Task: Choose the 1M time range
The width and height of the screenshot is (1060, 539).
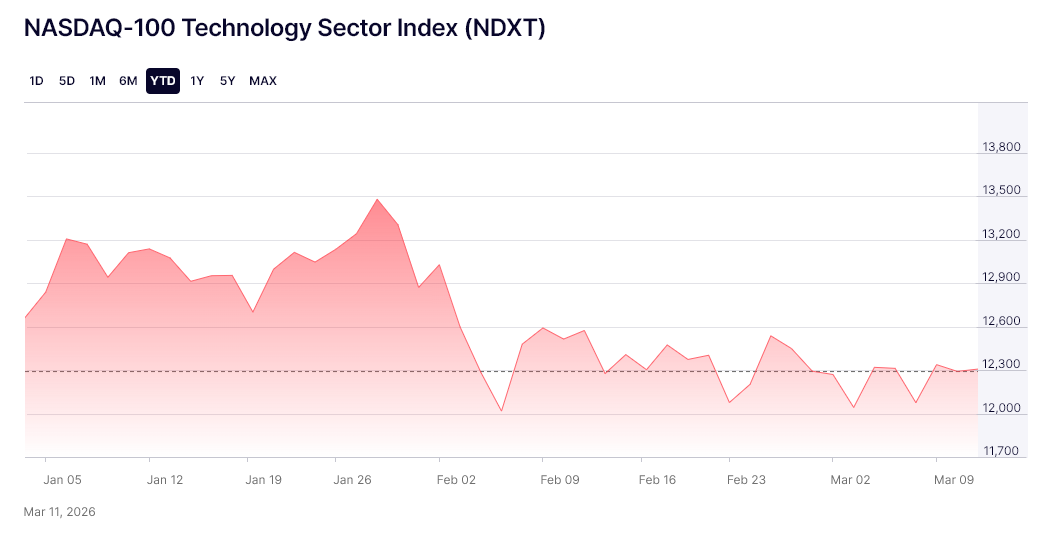Action: [97, 81]
